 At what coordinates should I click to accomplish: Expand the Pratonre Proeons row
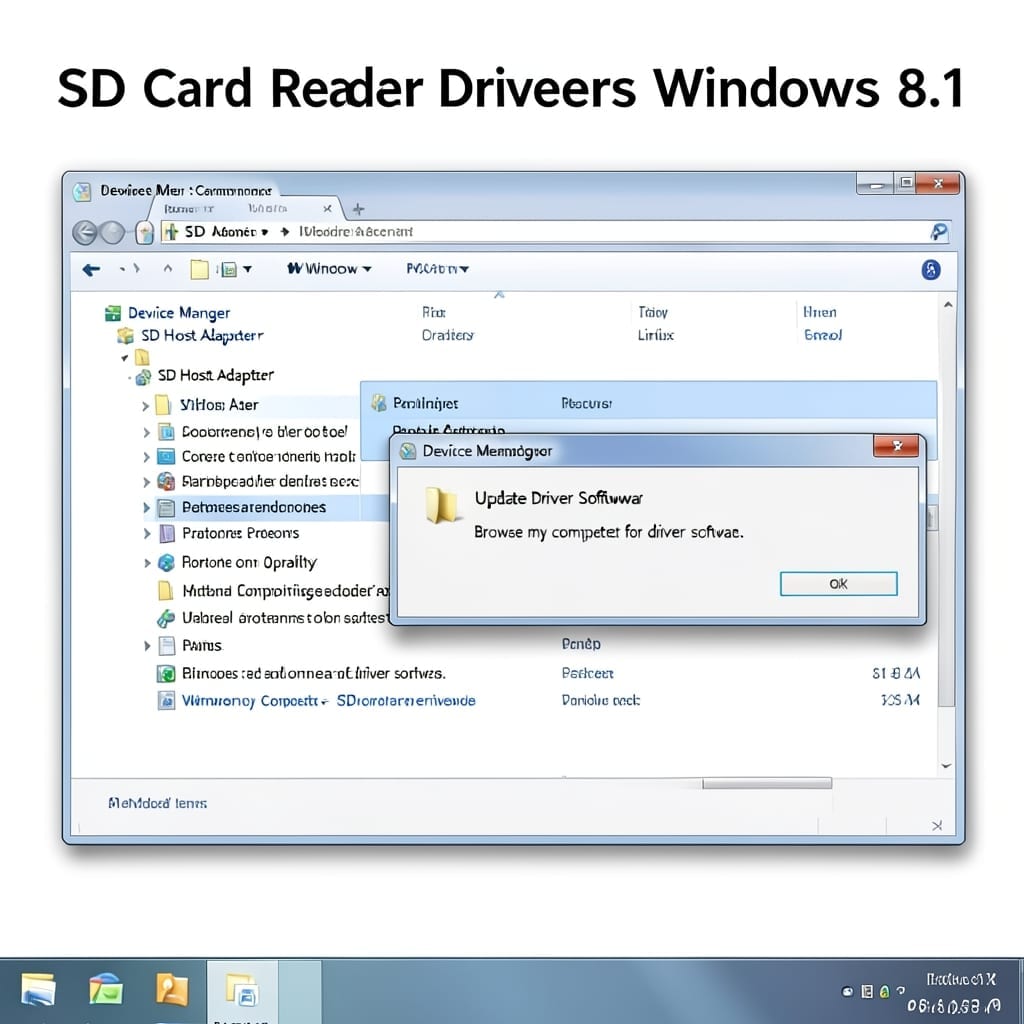click(x=146, y=534)
